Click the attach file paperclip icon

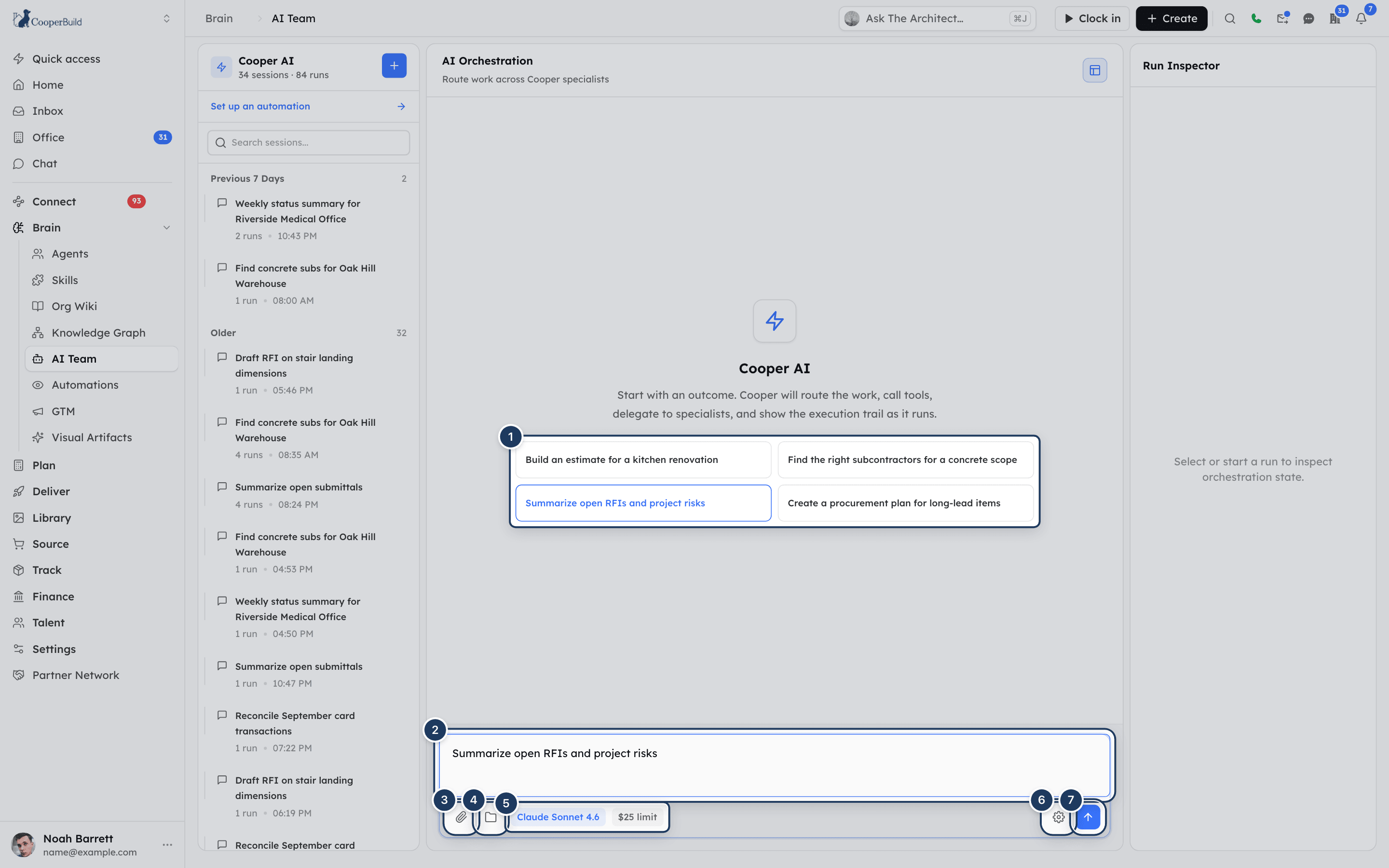tap(461, 817)
